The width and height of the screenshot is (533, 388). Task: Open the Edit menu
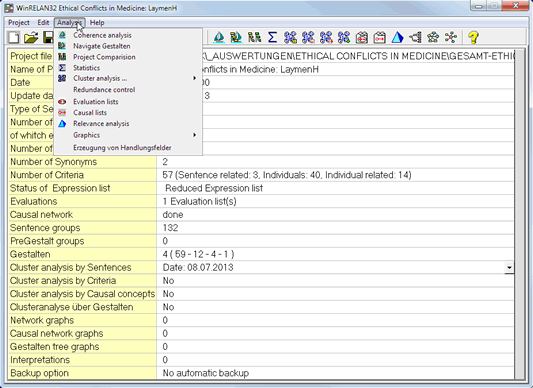[x=43, y=22]
